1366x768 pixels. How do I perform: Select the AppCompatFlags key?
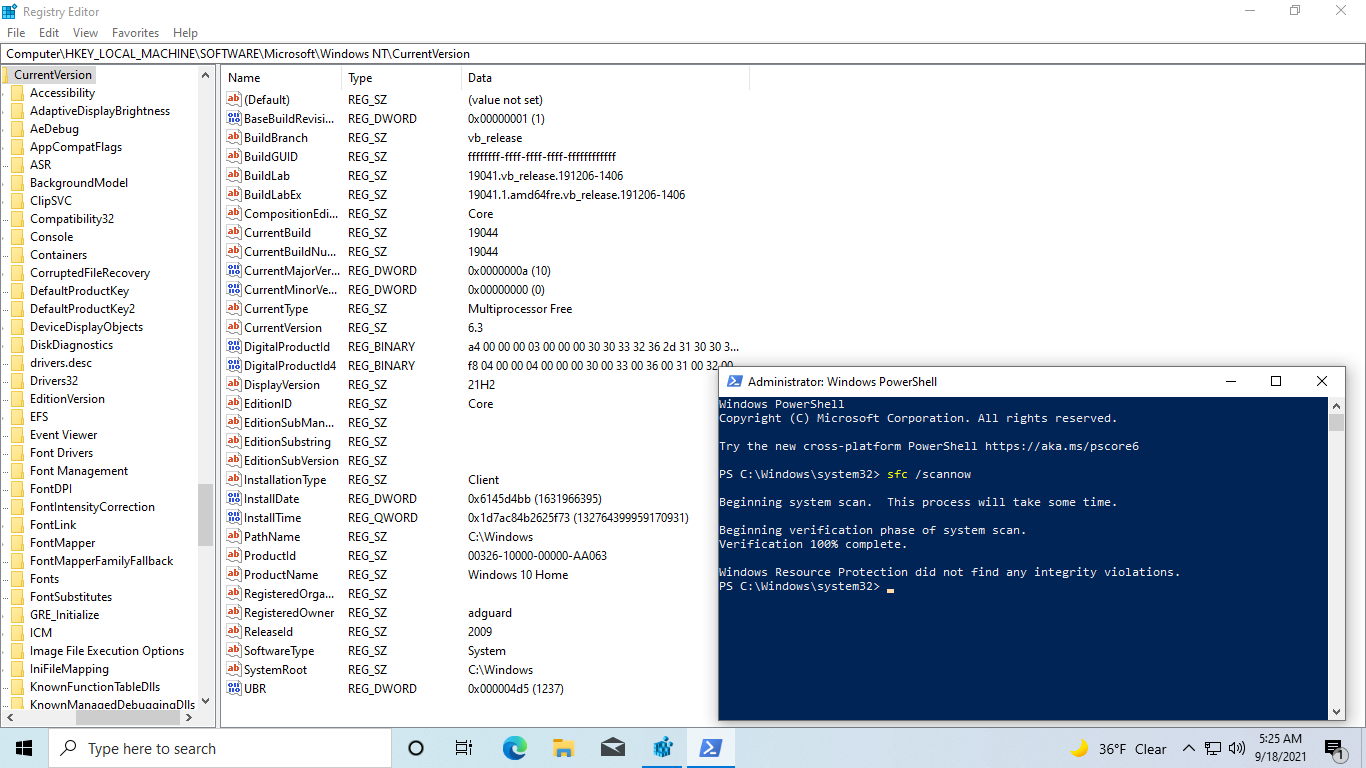[76, 147]
